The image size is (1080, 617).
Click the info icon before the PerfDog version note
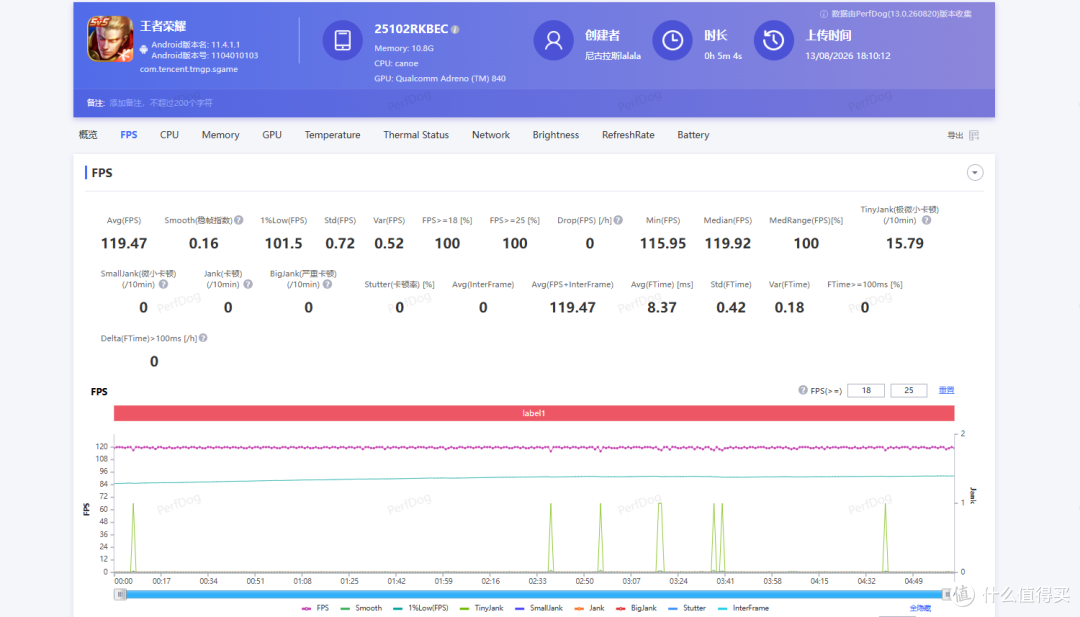click(x=823, y=14)
